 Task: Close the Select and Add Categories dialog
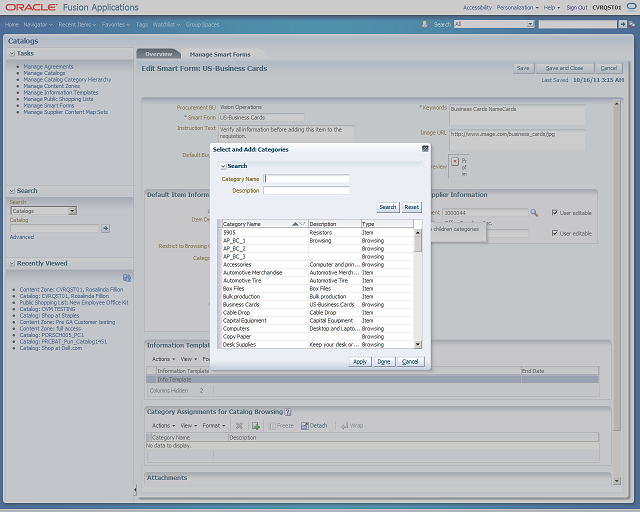[425, 149]
